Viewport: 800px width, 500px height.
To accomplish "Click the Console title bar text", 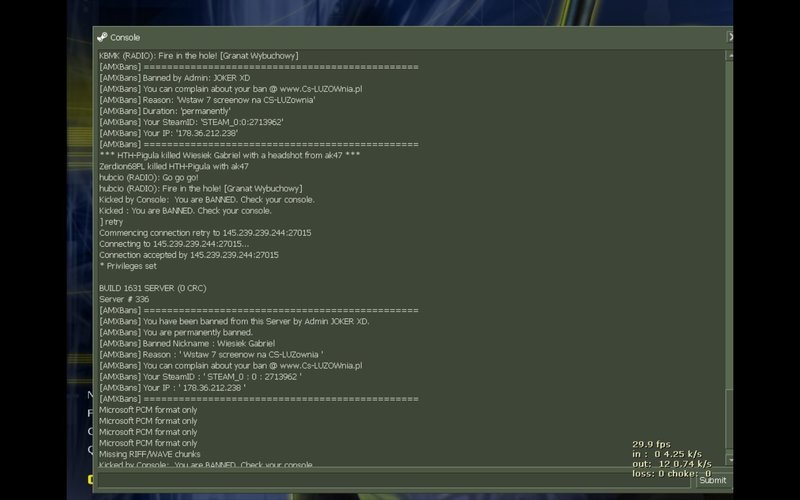I will [x=125, y=37].
